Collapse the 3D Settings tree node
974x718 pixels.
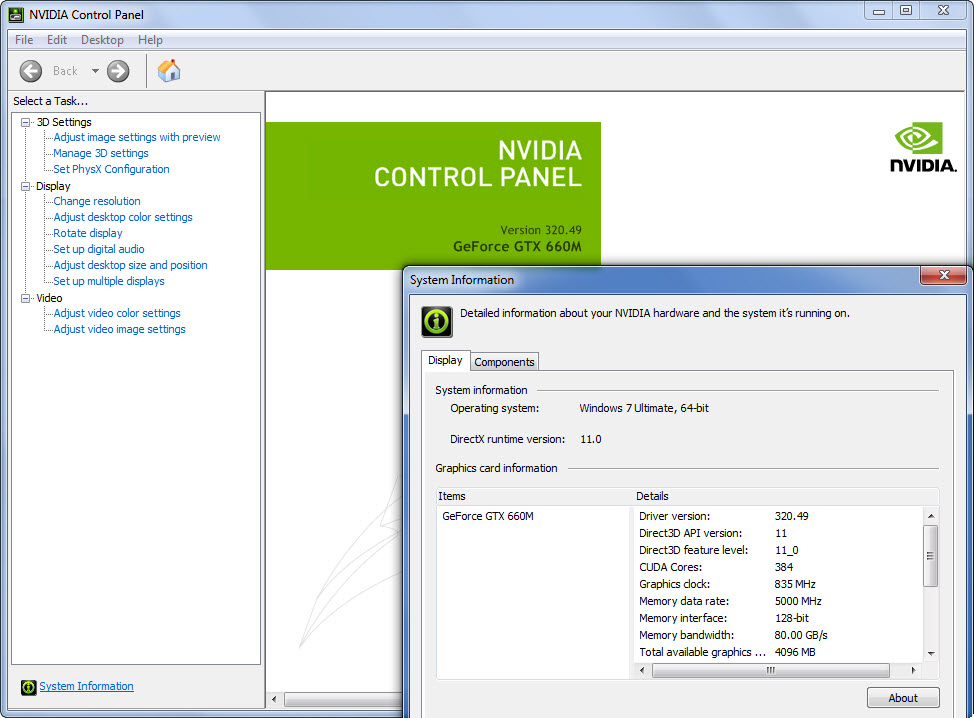click(x=25, y=122)
